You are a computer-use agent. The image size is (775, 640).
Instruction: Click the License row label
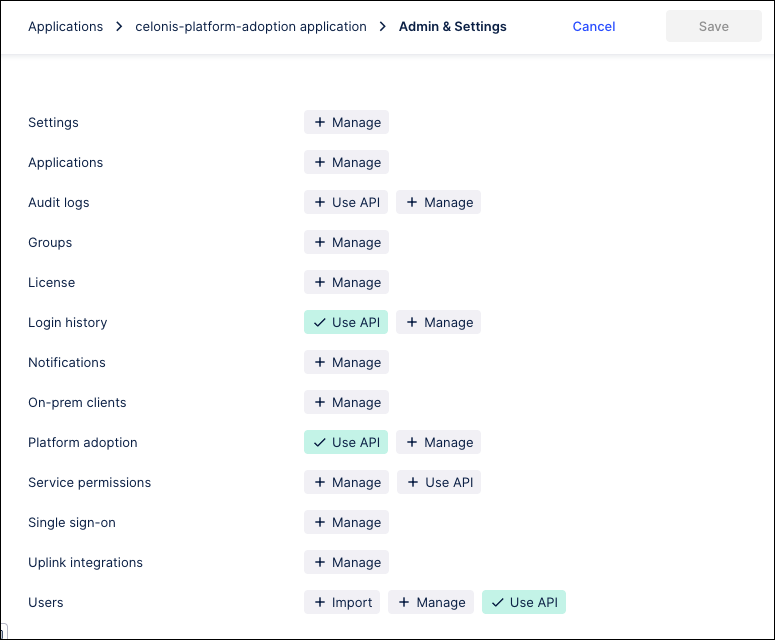51,282
